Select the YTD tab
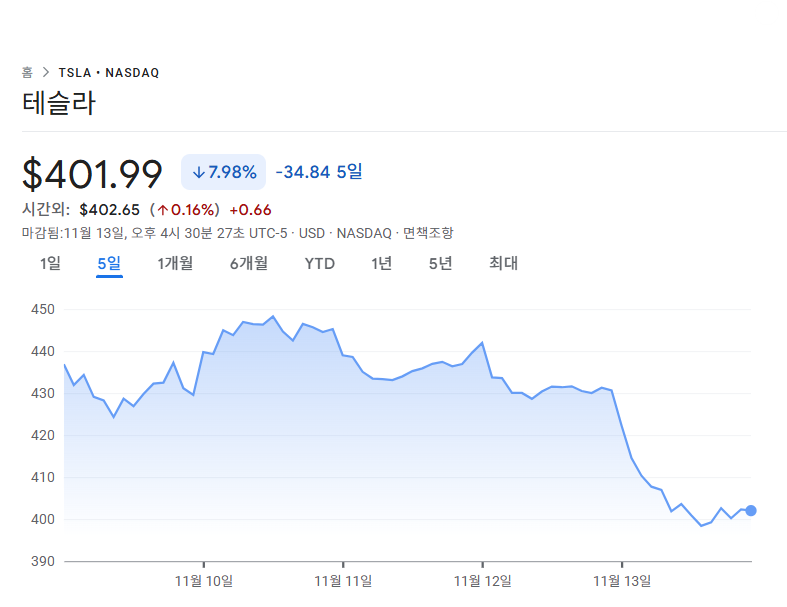The width and height of the screenshot is (787, 607). (x=319, y=264)
